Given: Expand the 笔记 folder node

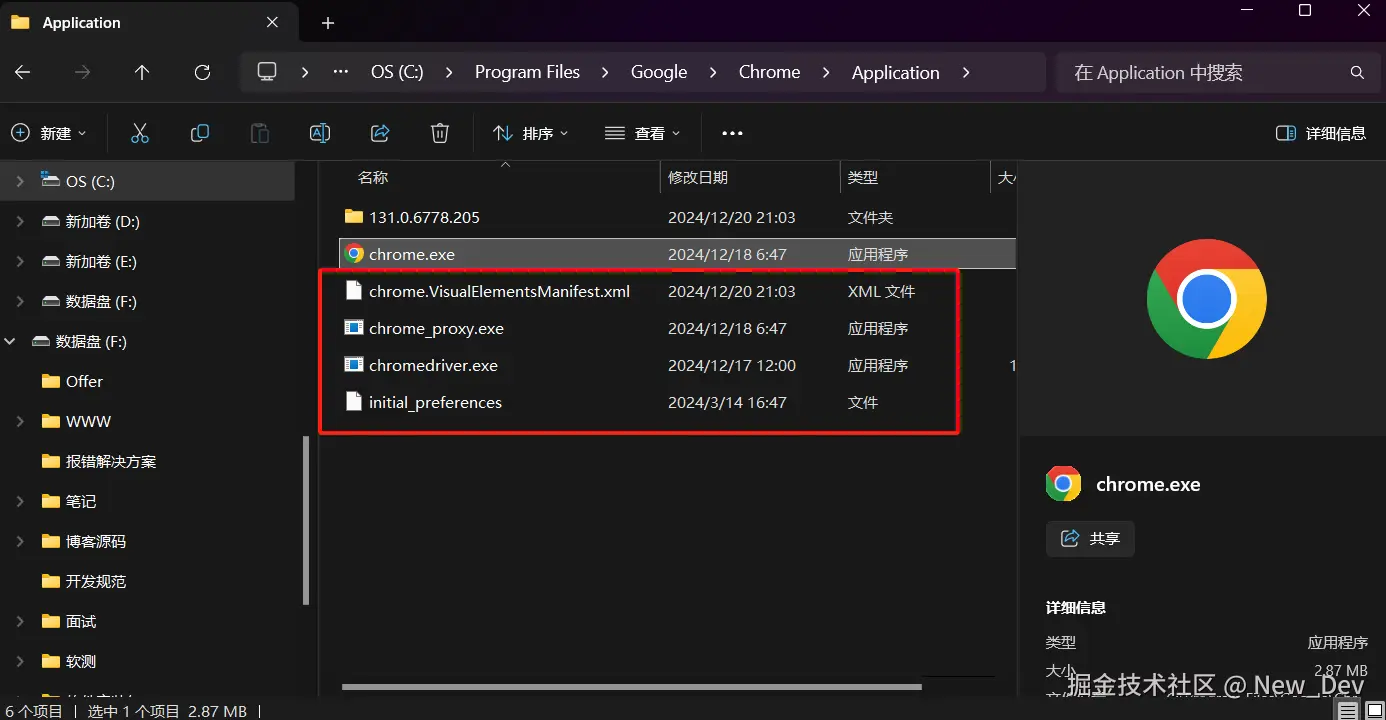Looking at the screenshot, I should coord(20,501).
